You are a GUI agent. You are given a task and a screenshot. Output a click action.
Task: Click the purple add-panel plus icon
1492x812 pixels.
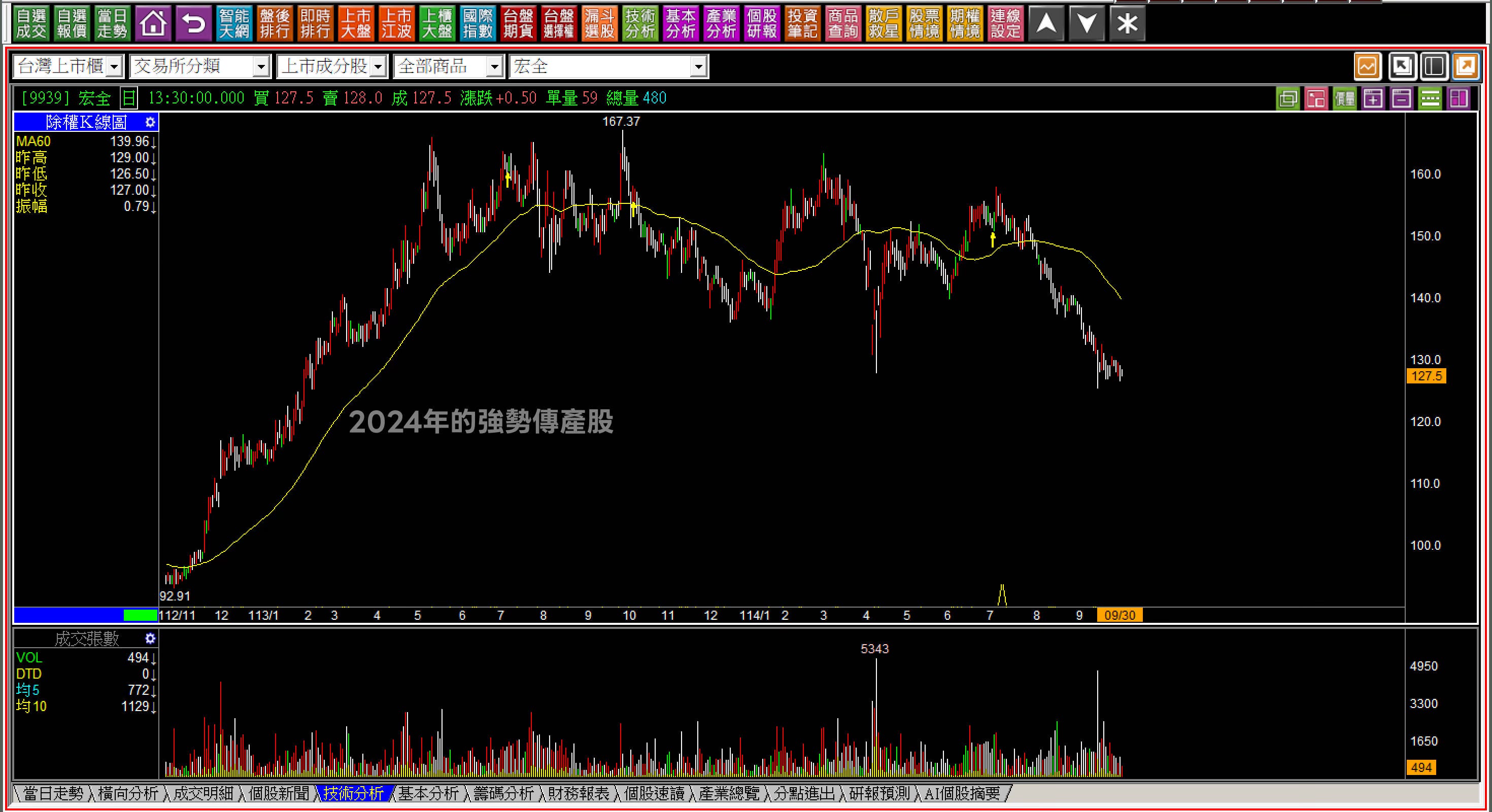pyautogui.click(x=1373, y=98)
